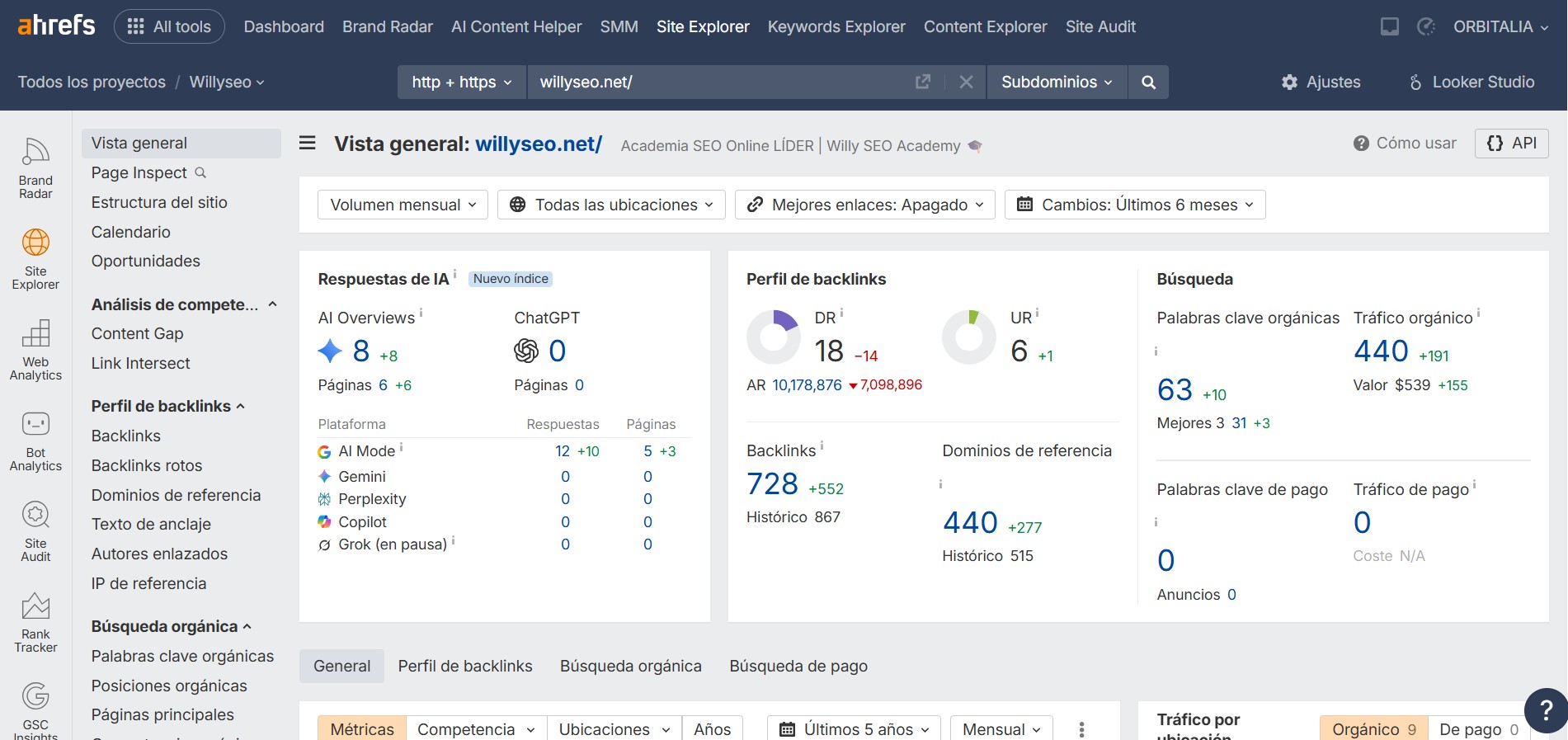Open Todos los proyectos breadcrumb
1568x740 pixels.
pos(92,82)
